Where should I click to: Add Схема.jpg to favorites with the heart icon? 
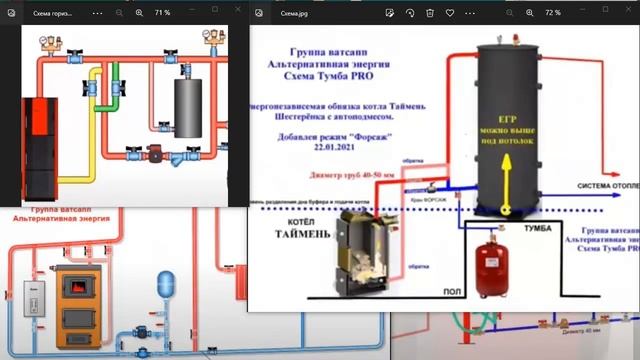(x=450, y=13)
